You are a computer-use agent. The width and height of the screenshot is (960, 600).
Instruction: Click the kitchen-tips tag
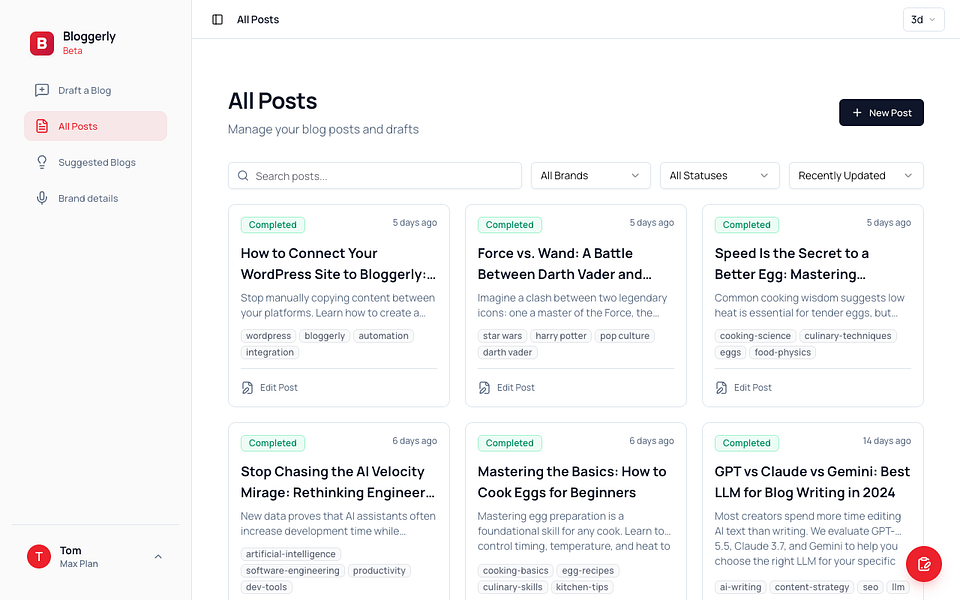(582, 587)
